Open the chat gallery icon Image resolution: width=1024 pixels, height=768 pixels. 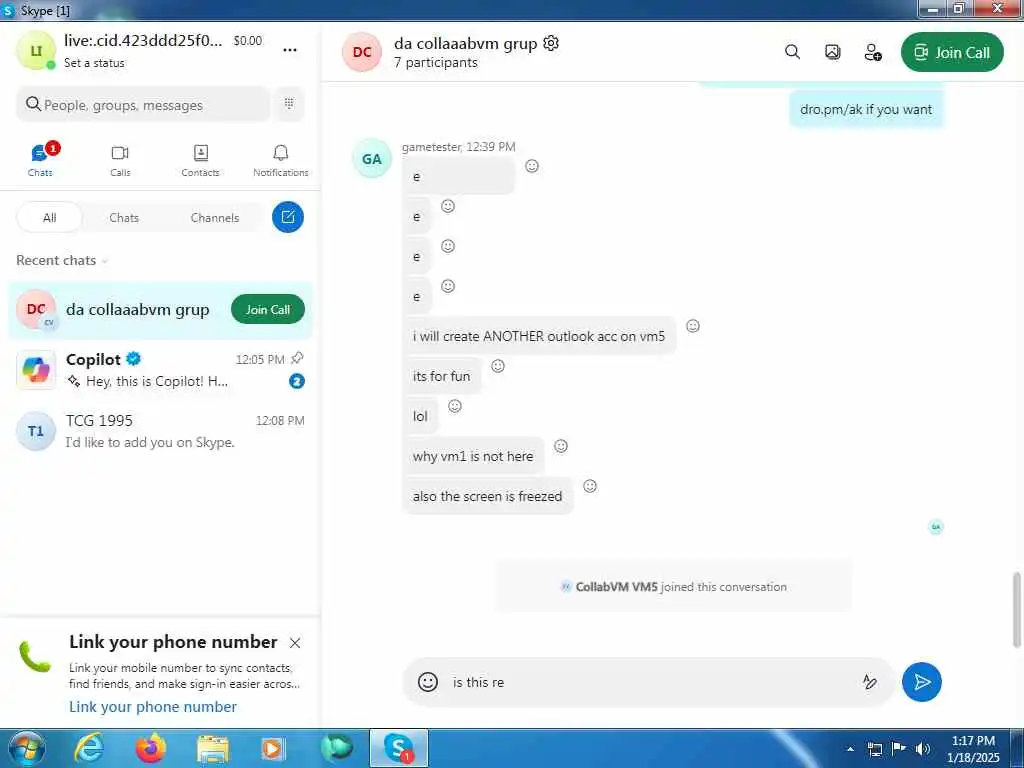pyautogui.click(x=833, y=52)
